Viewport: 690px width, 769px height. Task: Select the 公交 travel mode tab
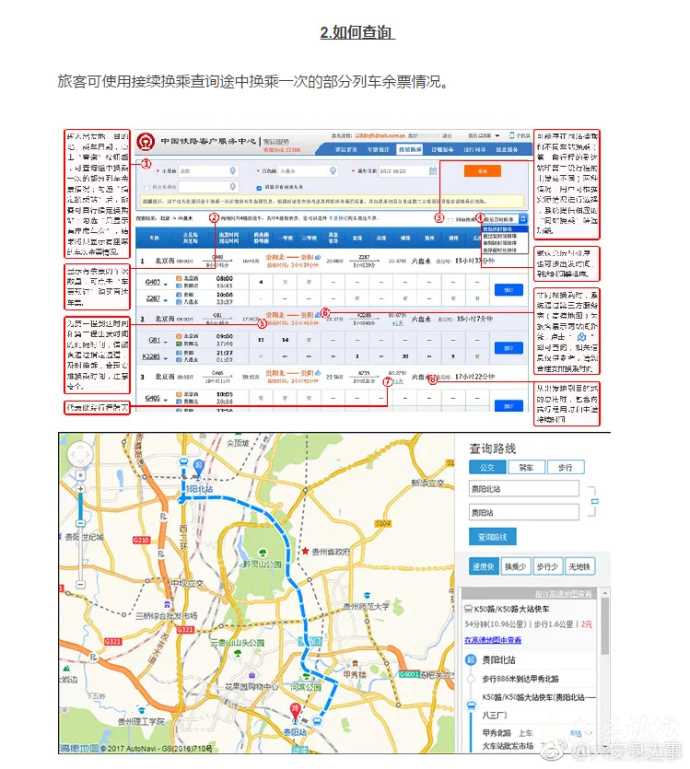485,466
